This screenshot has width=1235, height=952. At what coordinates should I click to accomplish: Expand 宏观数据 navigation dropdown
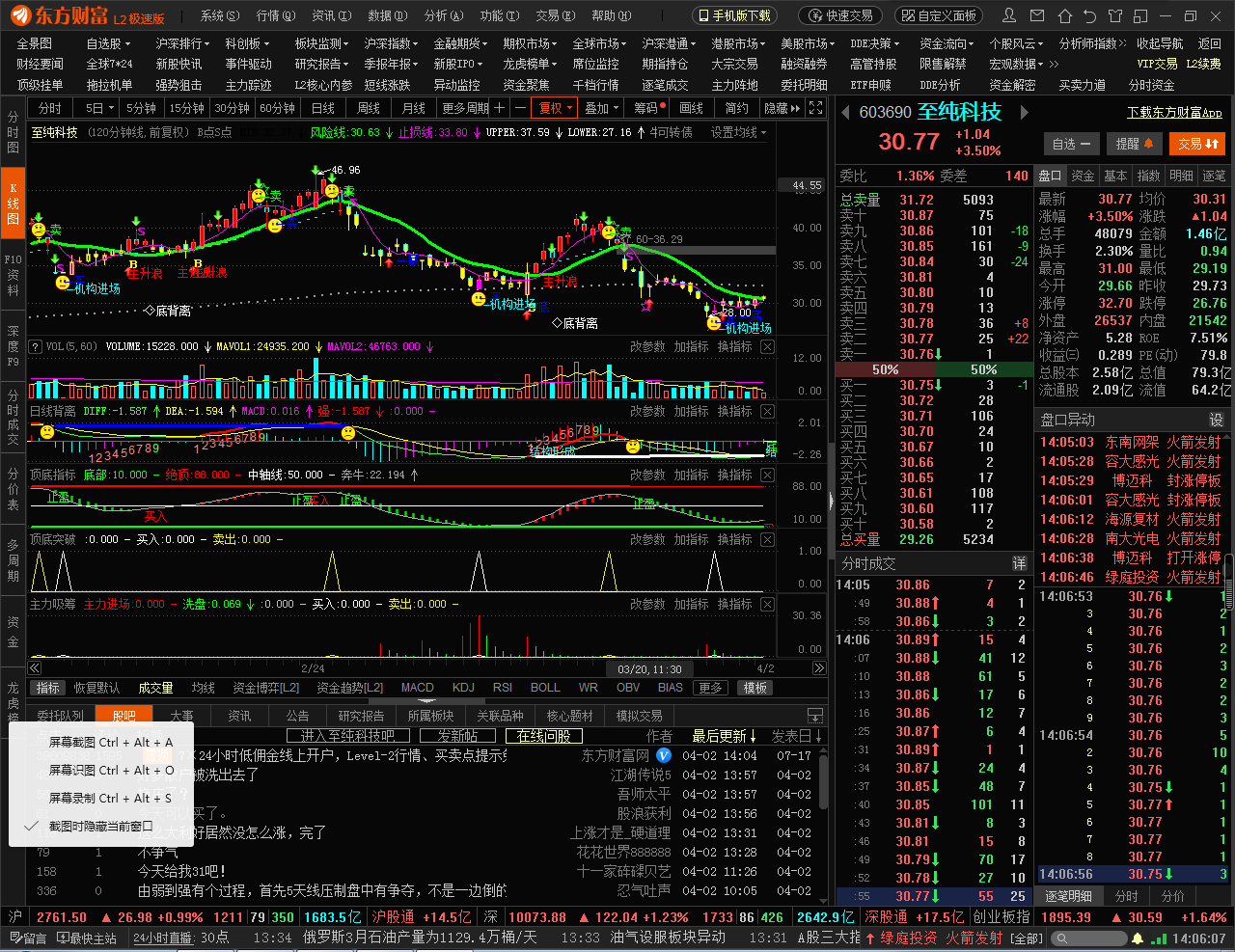pos(1016,64)
